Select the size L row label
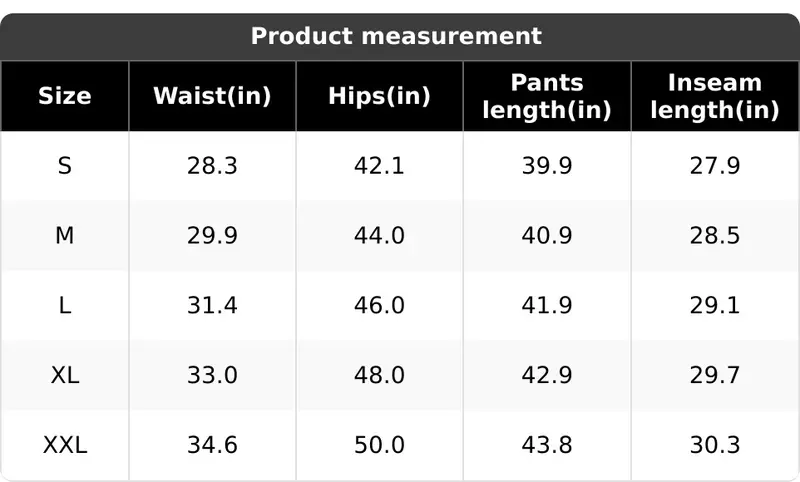 pos(65,306)
